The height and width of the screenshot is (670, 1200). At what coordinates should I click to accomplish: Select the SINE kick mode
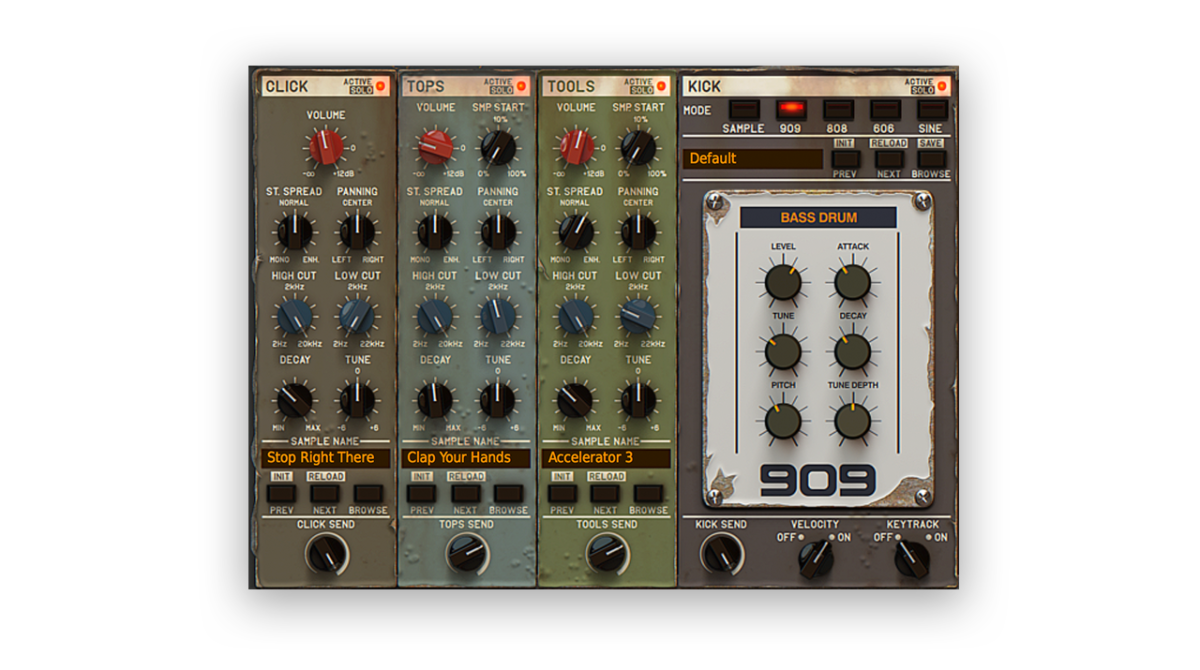[x=931, y=110]
